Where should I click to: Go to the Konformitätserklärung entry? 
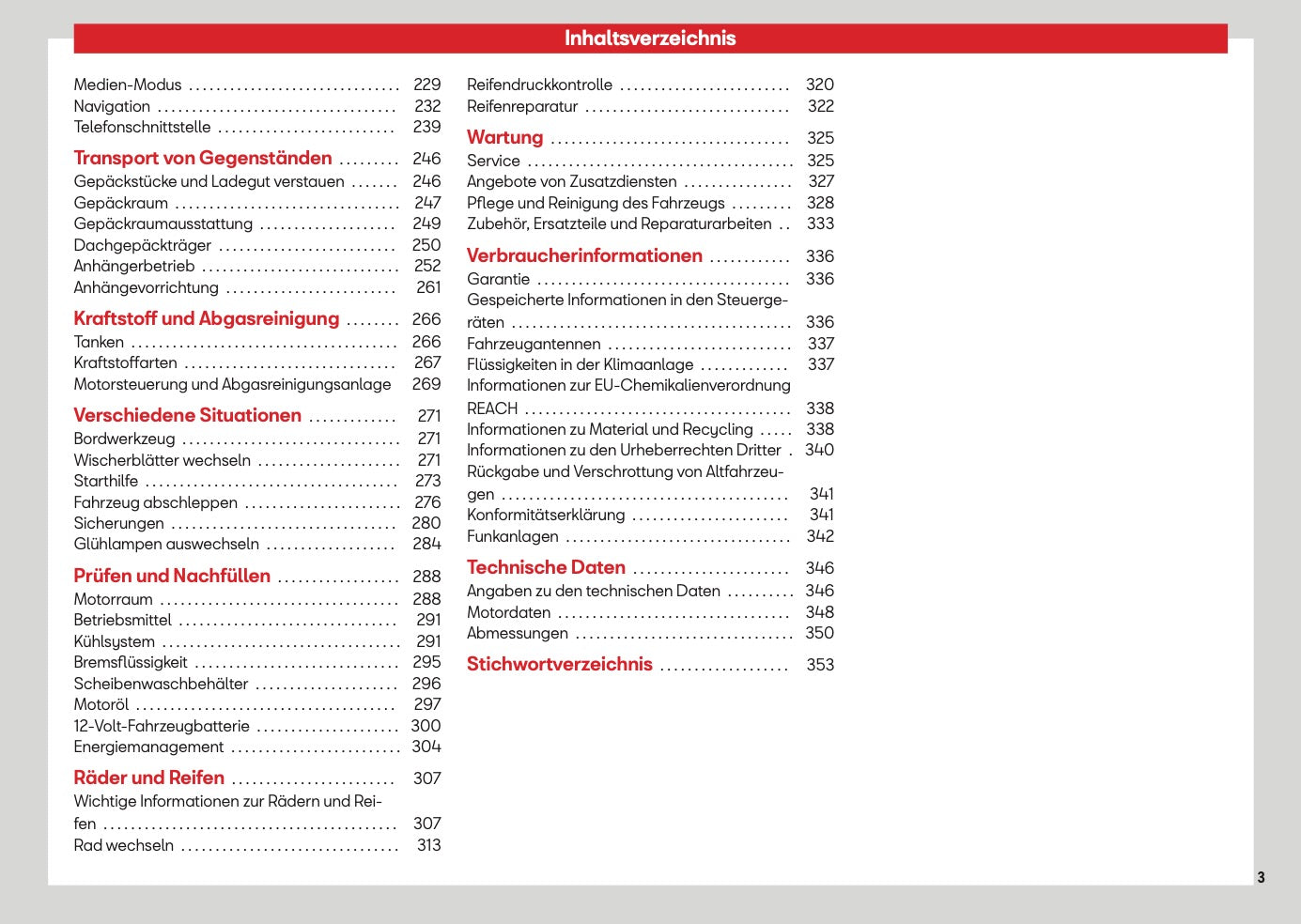click(546, 515)
